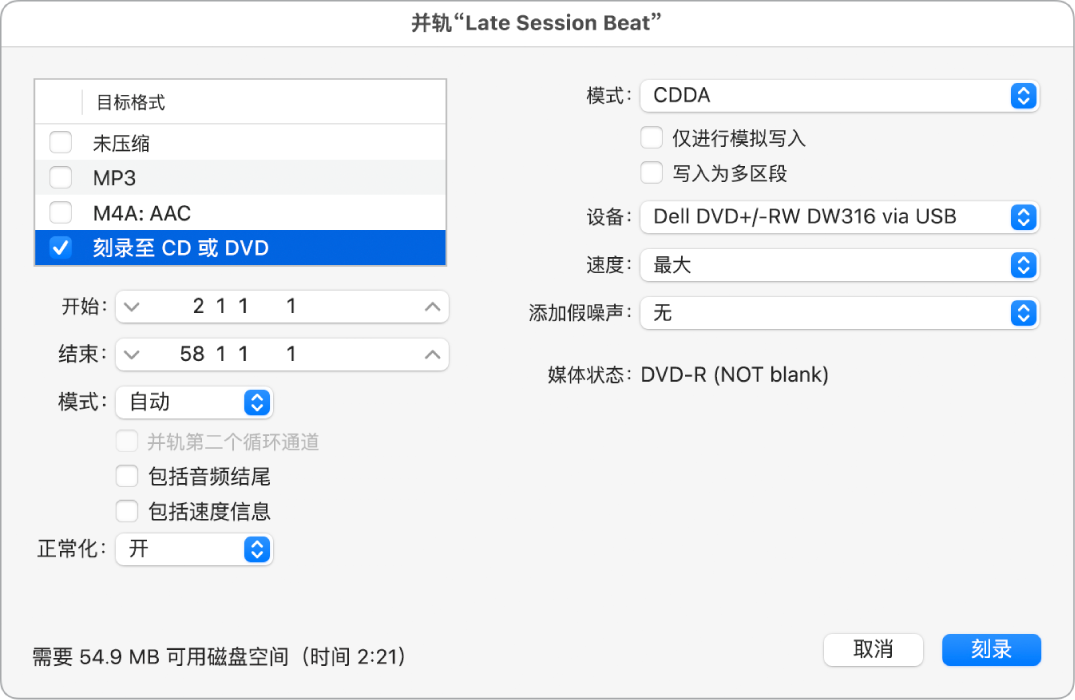
Task: Click the Start position increment arrow
Action: point(432,307)
